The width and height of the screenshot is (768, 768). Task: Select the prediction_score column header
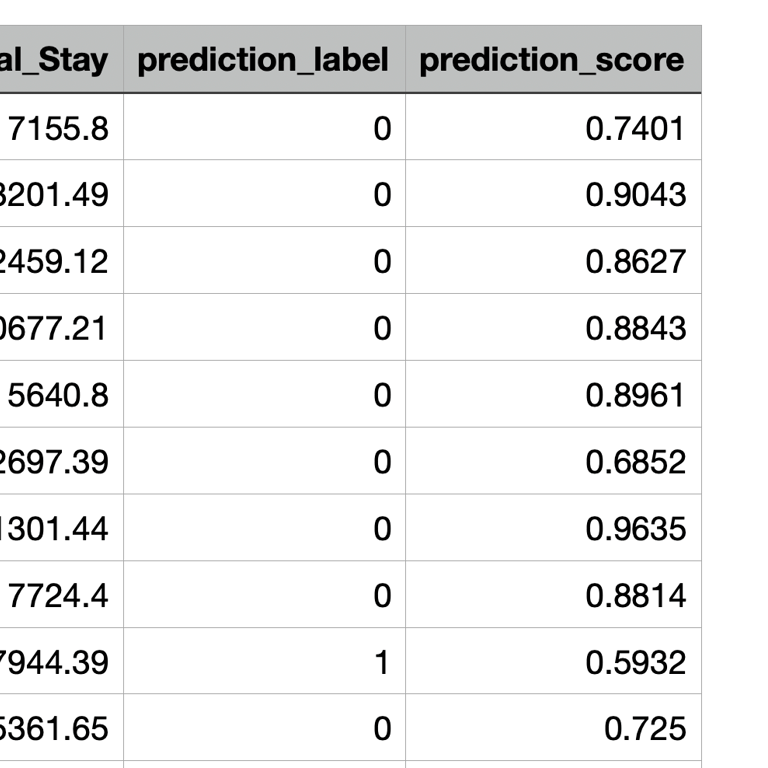(x=552, y=60)
